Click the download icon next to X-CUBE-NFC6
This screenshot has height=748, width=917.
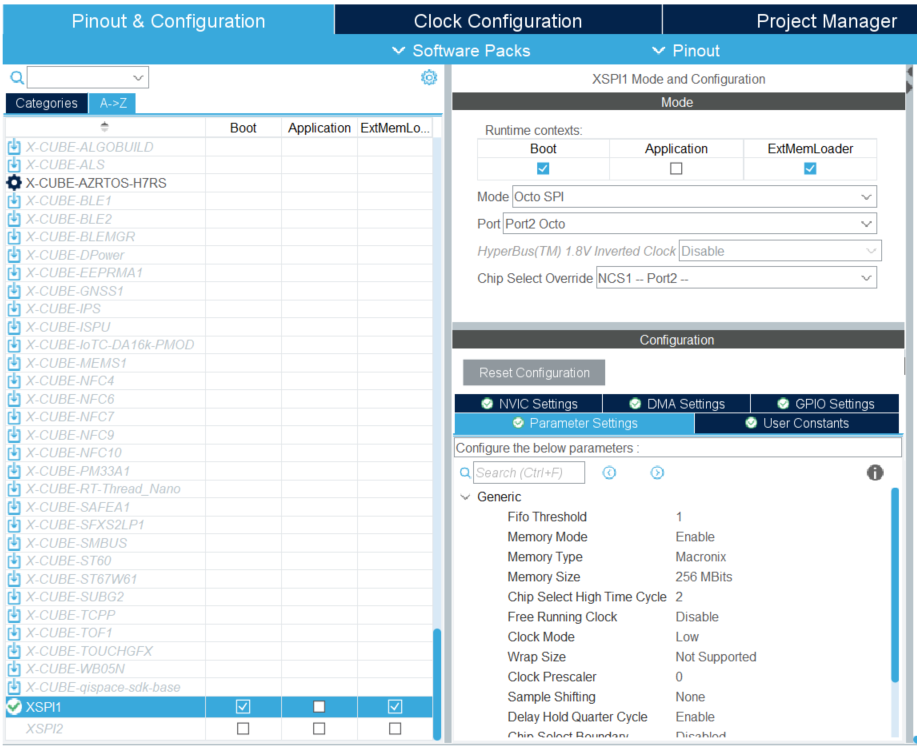[14, 399]
